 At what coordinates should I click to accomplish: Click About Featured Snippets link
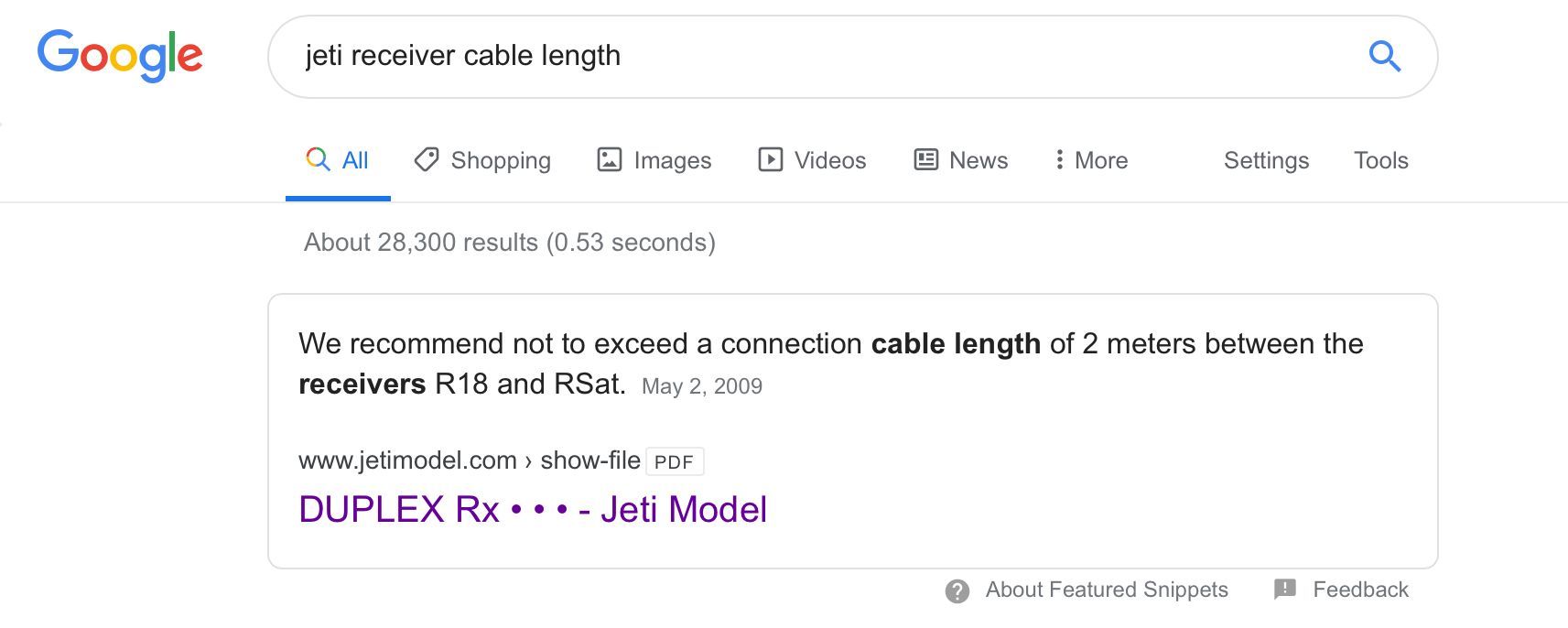pos(1106,590)
